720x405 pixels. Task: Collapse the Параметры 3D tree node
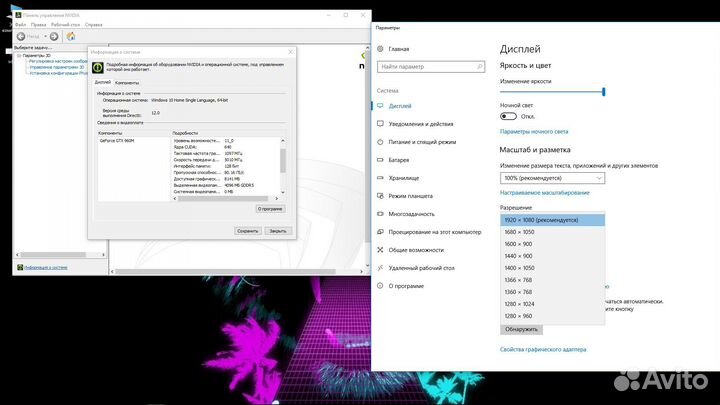click(21, 55)
